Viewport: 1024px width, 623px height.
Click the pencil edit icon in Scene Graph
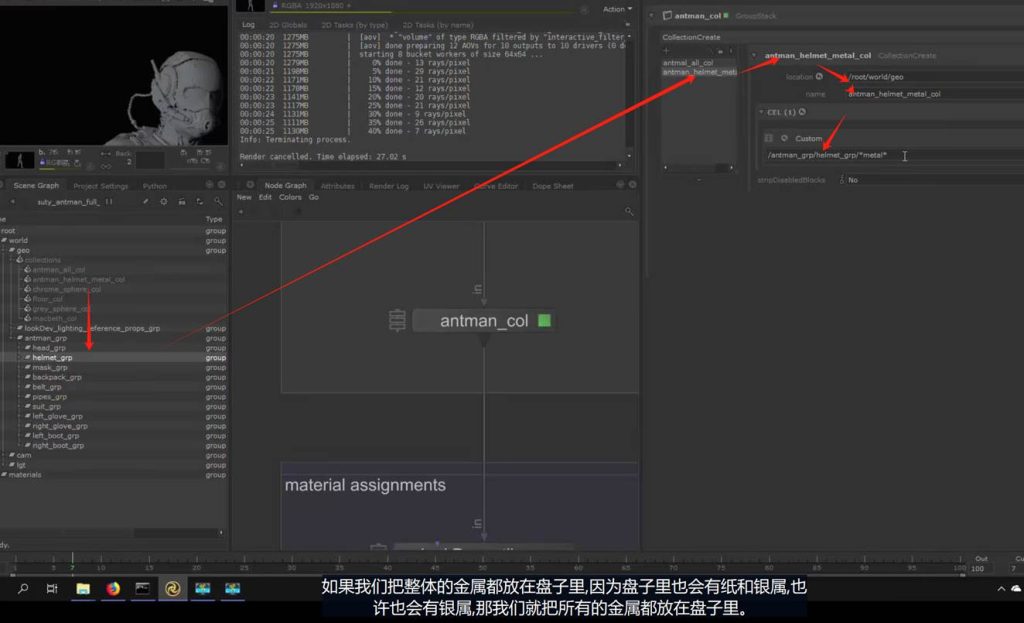[145, 201]
